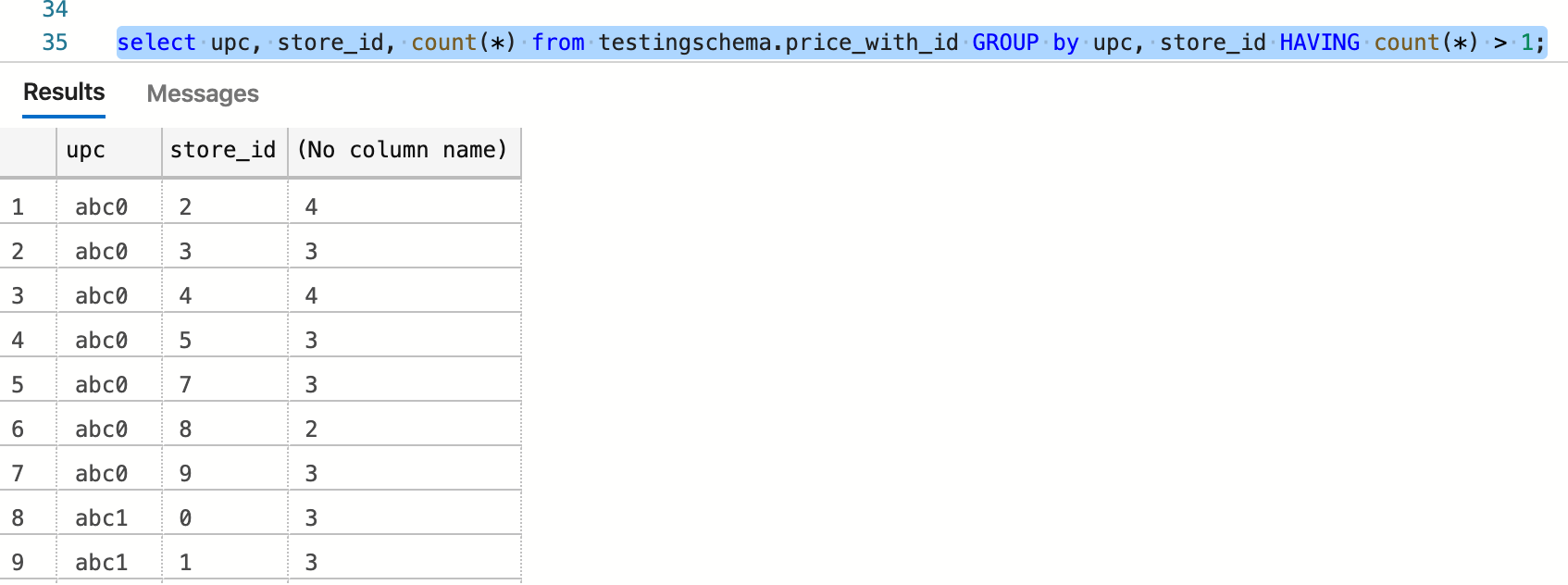
Task: Switch to the Messages tab
Action: pyautogui.click(x=201, y=93)
